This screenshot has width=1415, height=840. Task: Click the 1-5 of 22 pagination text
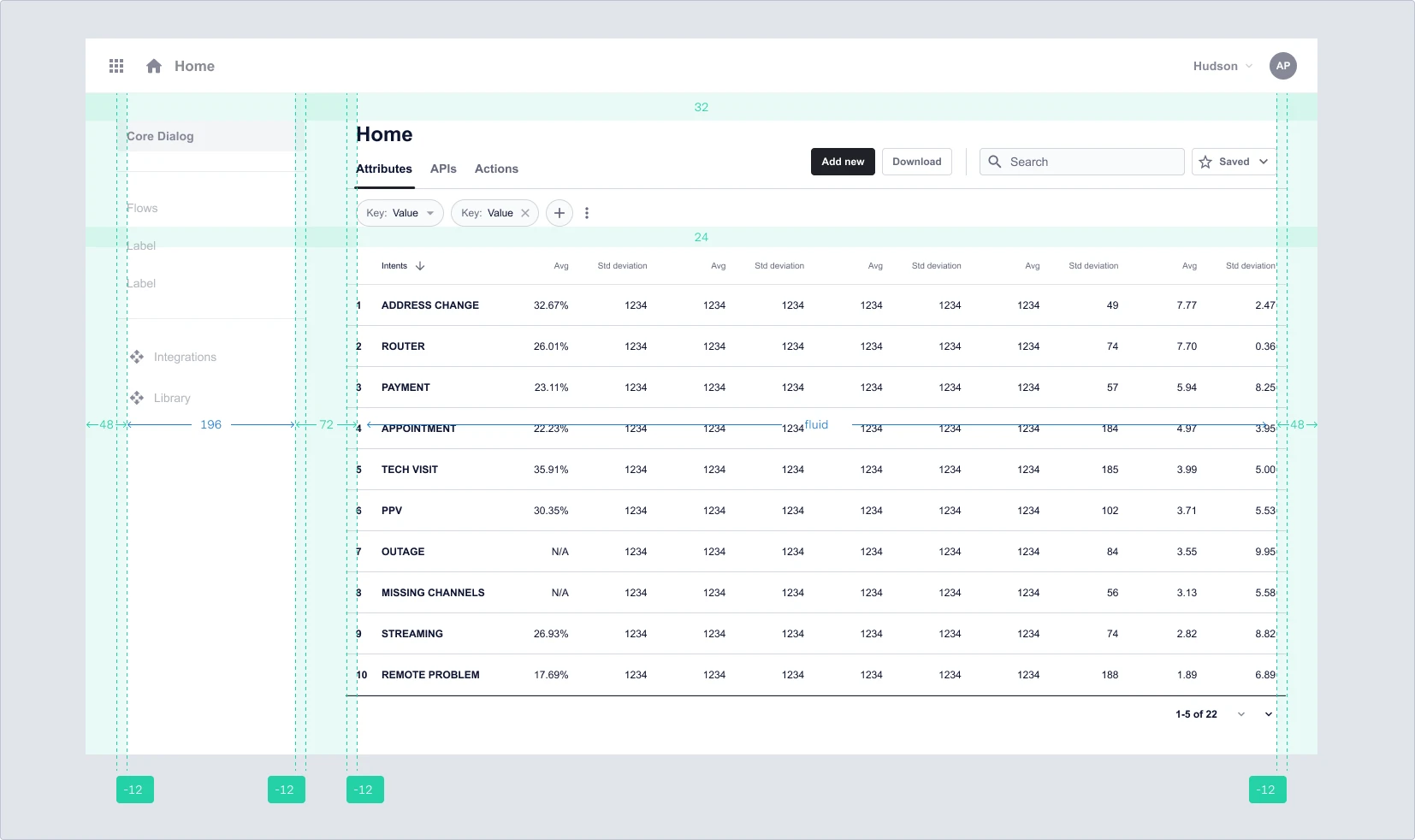pyautogui.click(x=1196, y=714)
